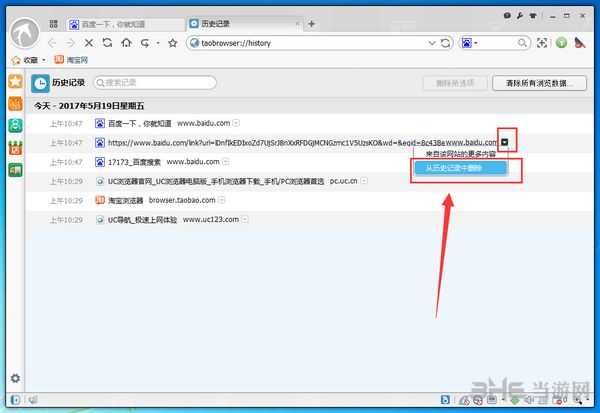Screen dimensions: 600x413
Task: Open the grid tab-overview icon
Action: click(54, 24)
